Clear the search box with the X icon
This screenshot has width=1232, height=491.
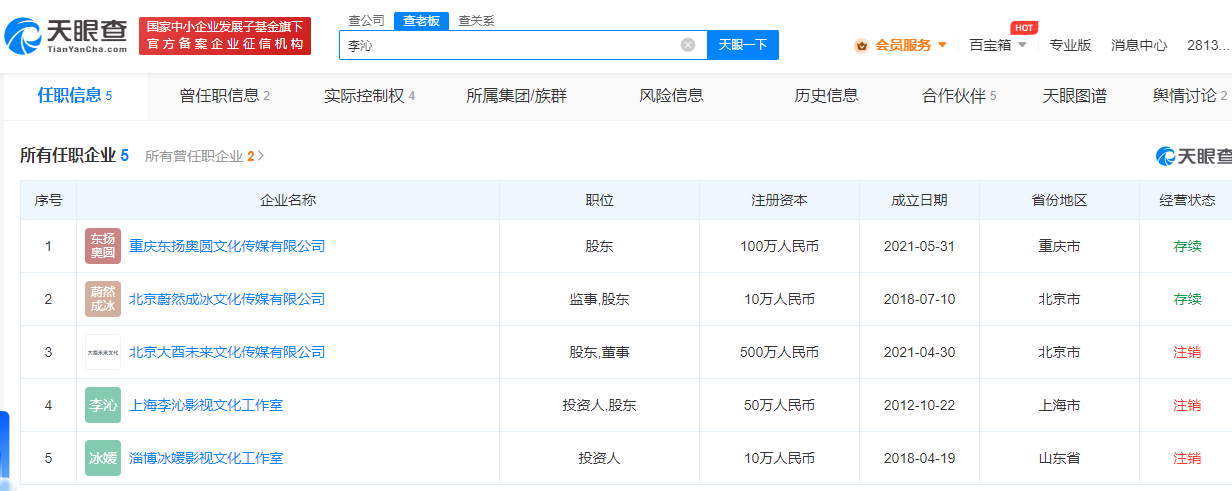click(688, 45)
